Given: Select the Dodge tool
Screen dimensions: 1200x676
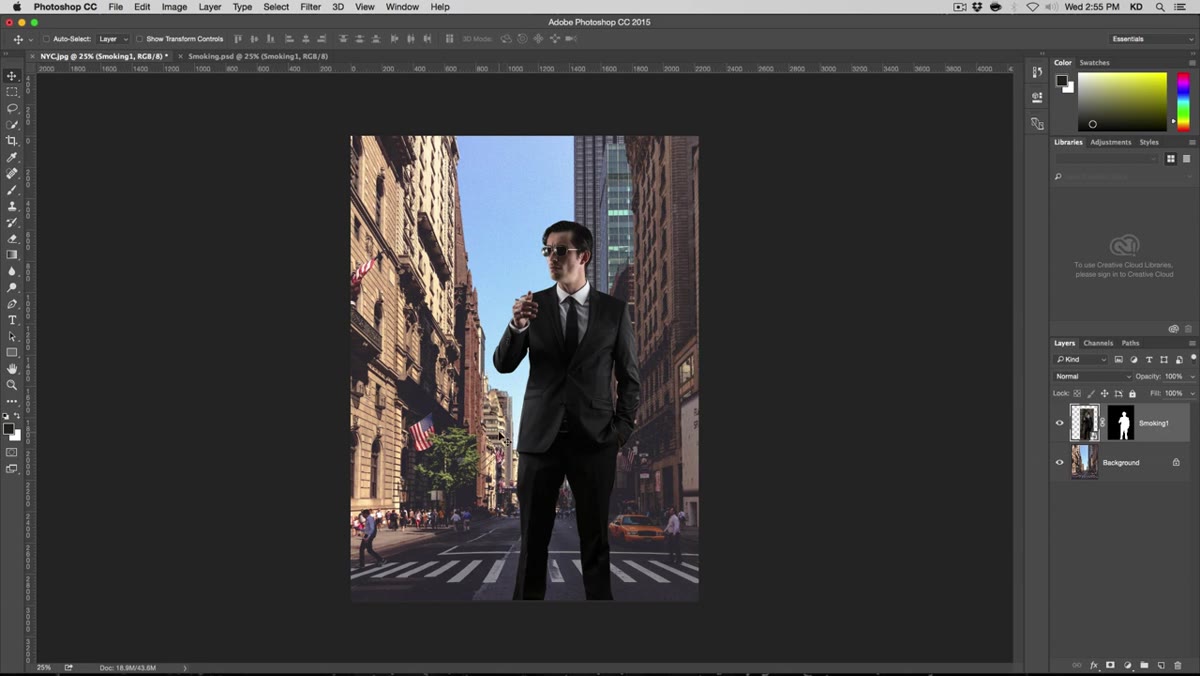Looking at the screenshot, I should (12, 288).
